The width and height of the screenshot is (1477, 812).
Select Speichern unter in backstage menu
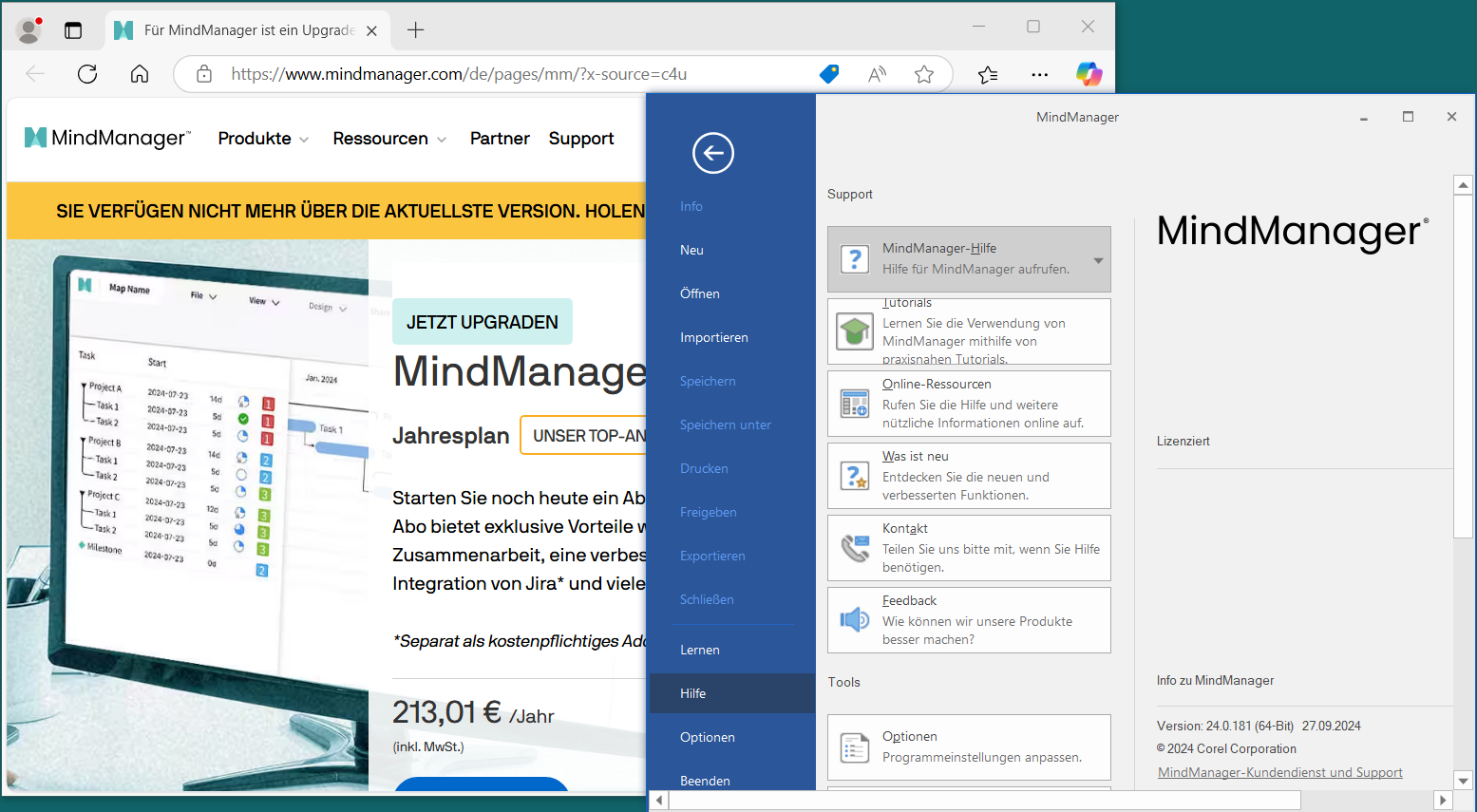pos(726,425)
